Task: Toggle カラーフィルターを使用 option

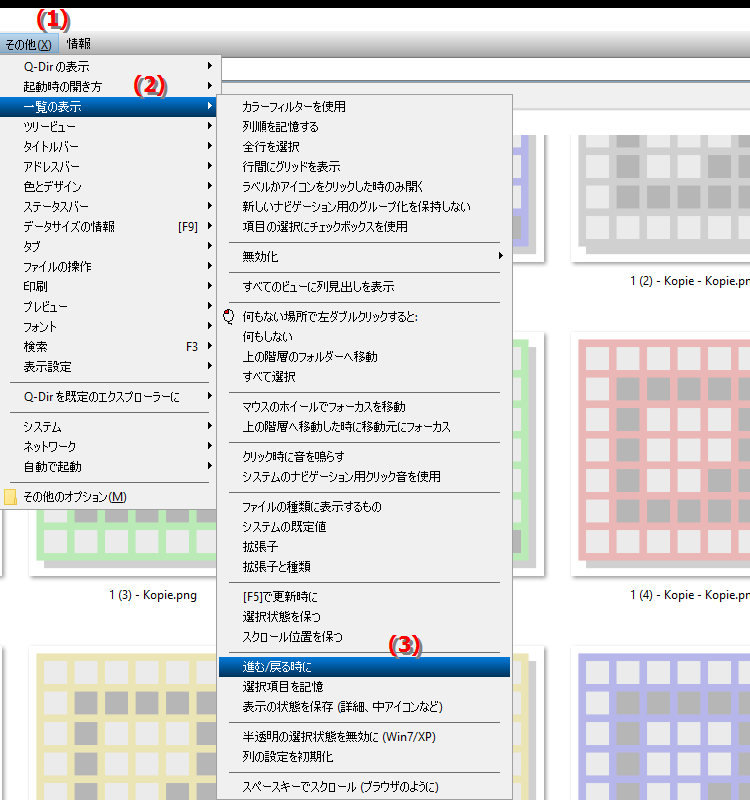Action: point(364,106)
